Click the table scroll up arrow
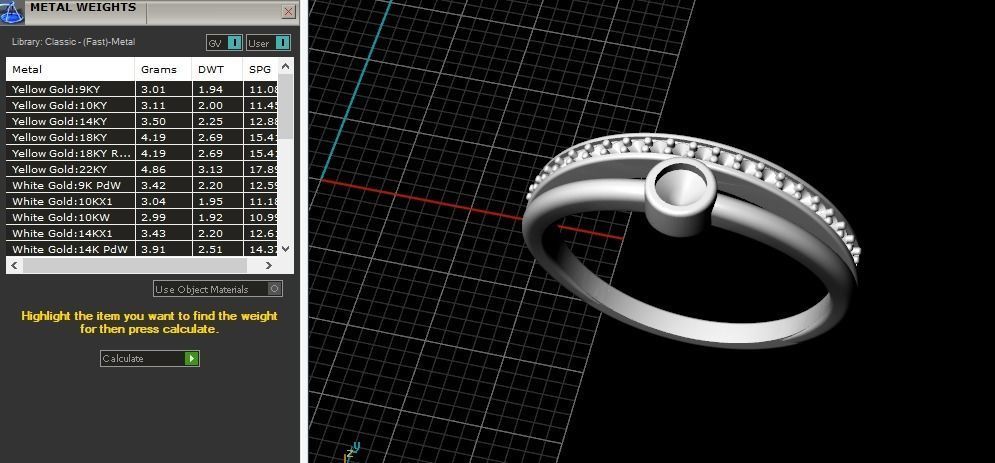The image size is (995, 463). (x=286, y=65)
